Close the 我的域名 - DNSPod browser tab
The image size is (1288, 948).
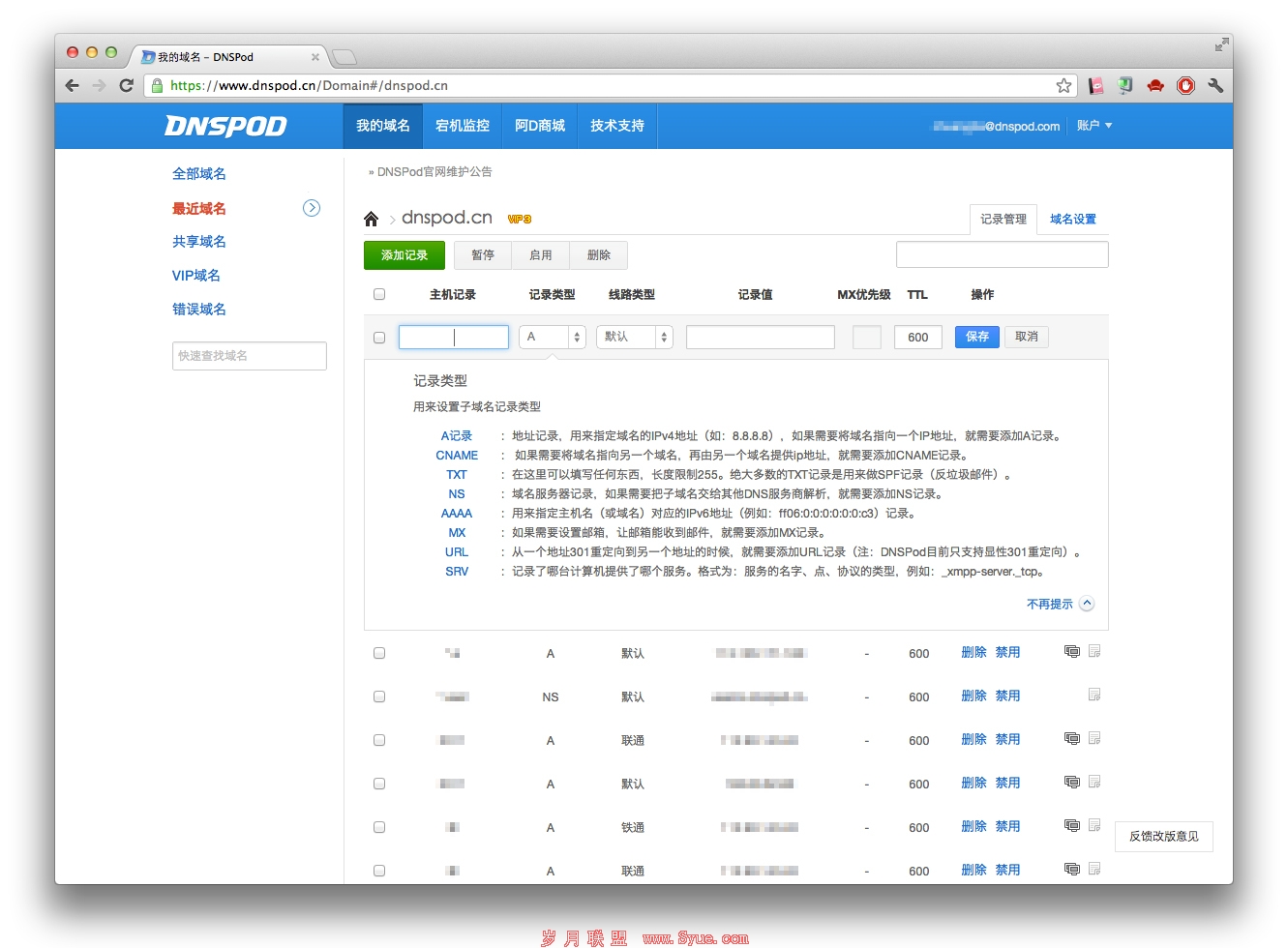tap(315, 57)
